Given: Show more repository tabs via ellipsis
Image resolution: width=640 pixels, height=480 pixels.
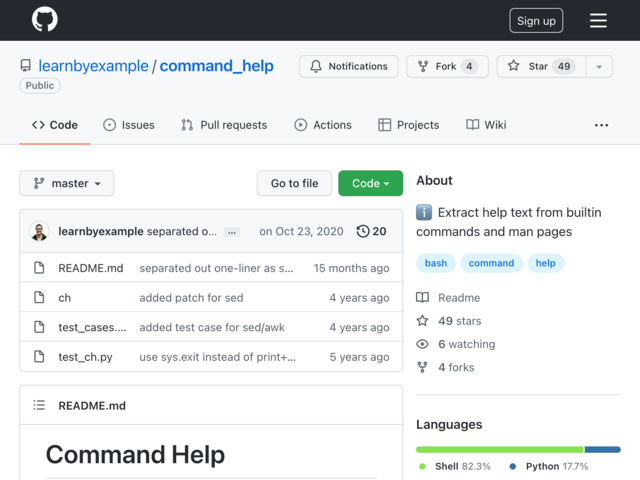Looking at the screenshot, I should [x=601, y=125].
